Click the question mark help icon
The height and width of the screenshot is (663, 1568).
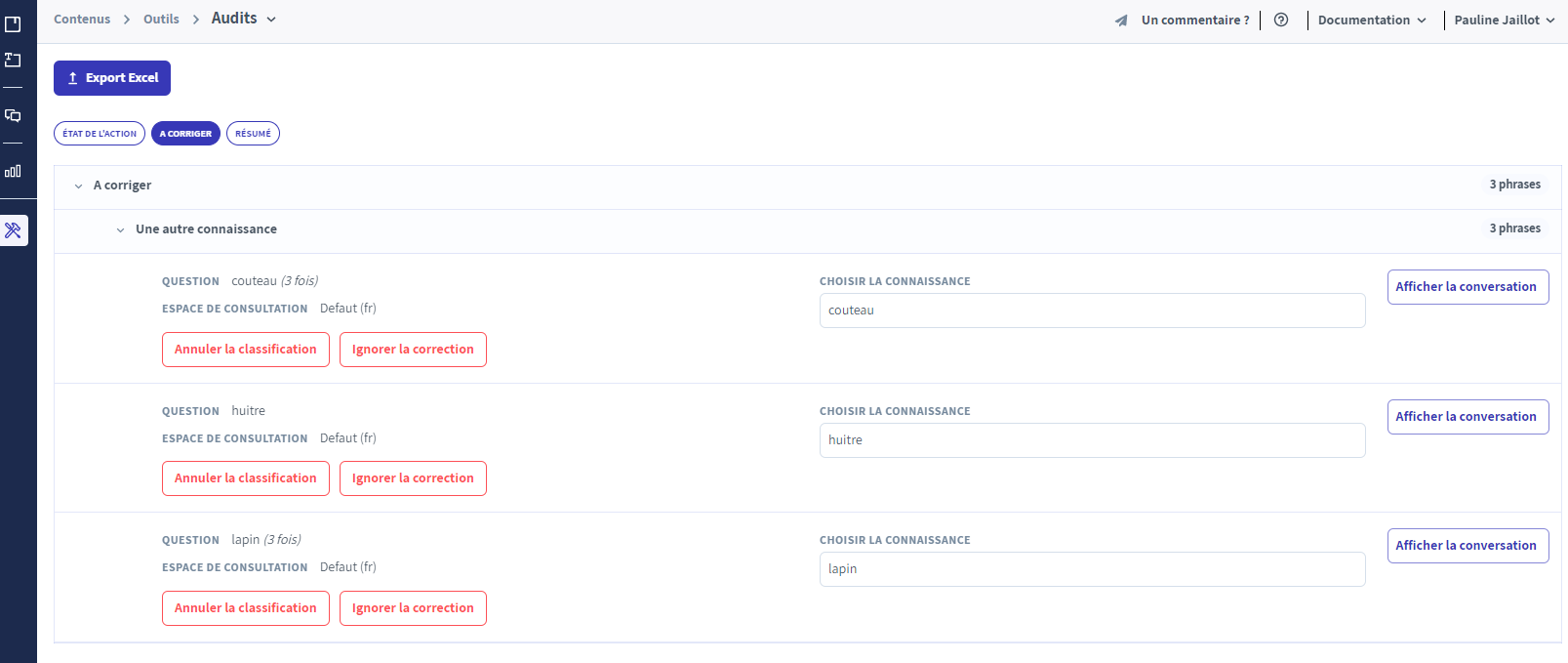click(1281, 20)
